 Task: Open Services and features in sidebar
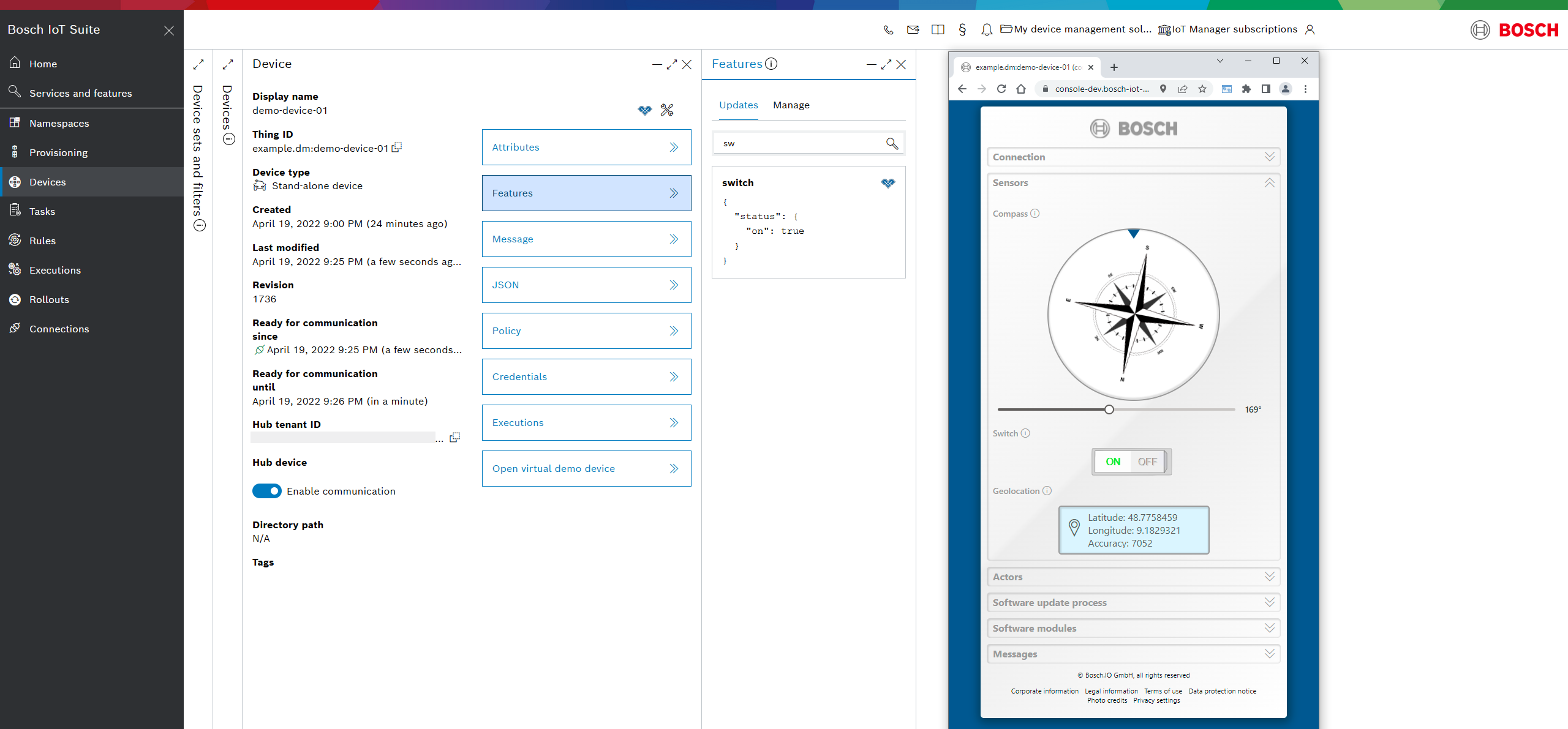click(x=92, y=93)
